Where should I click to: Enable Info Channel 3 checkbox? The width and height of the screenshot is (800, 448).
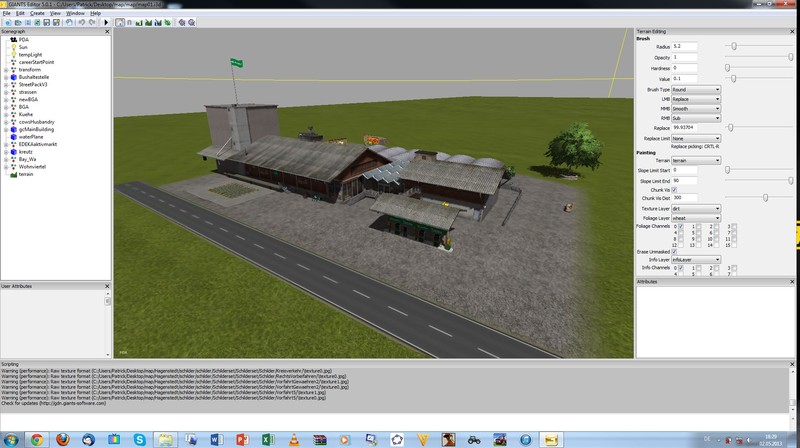[734, 268]
